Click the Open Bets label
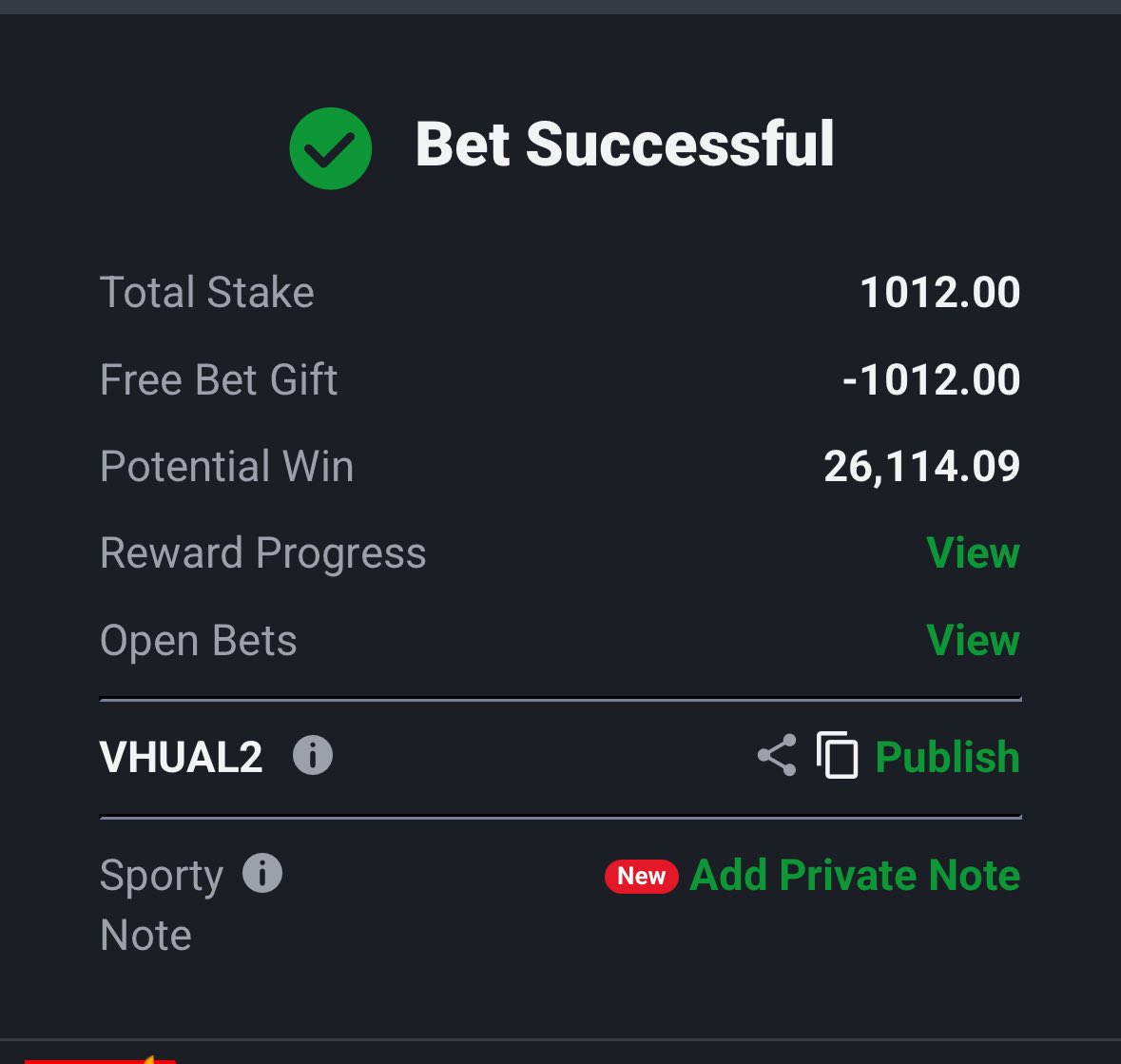1121x1064 pixels. (198, 641)
